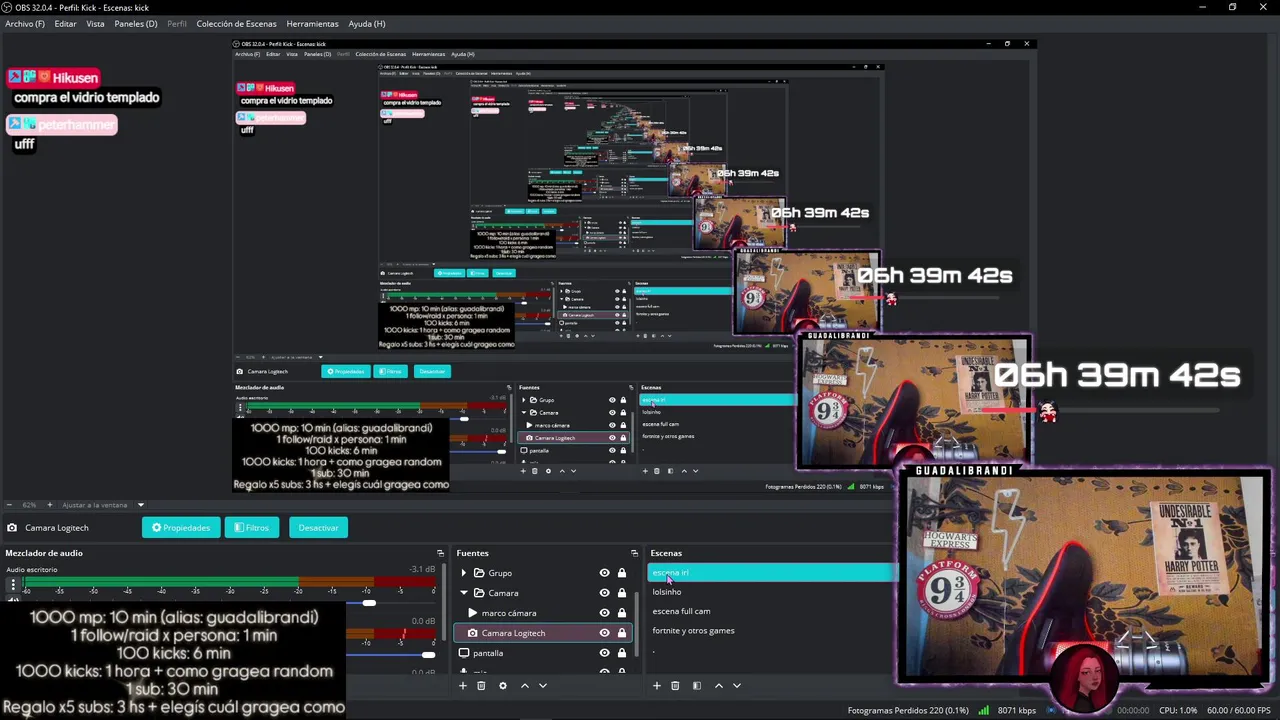This screenshot has height=720, width=1280.
Task: Click the pantalla monitor source icon
Action: coord(463,653)
